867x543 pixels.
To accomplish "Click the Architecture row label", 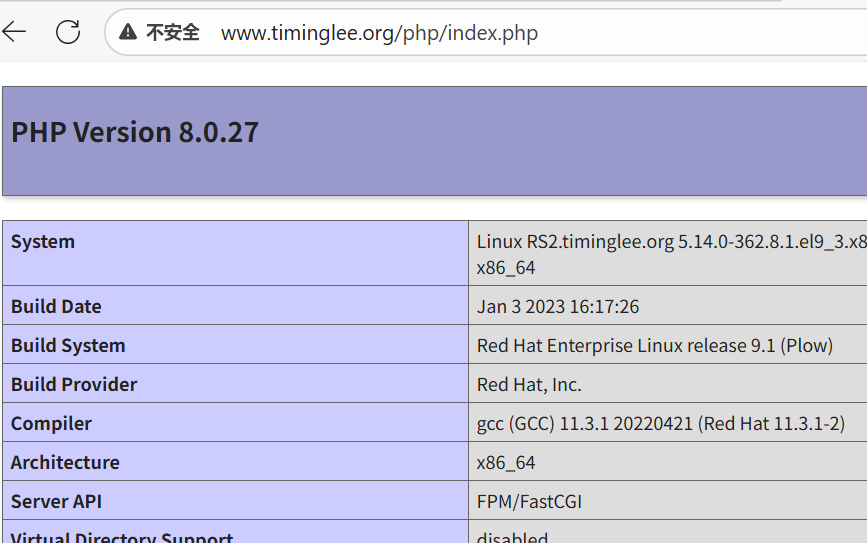I will [65, 462].
